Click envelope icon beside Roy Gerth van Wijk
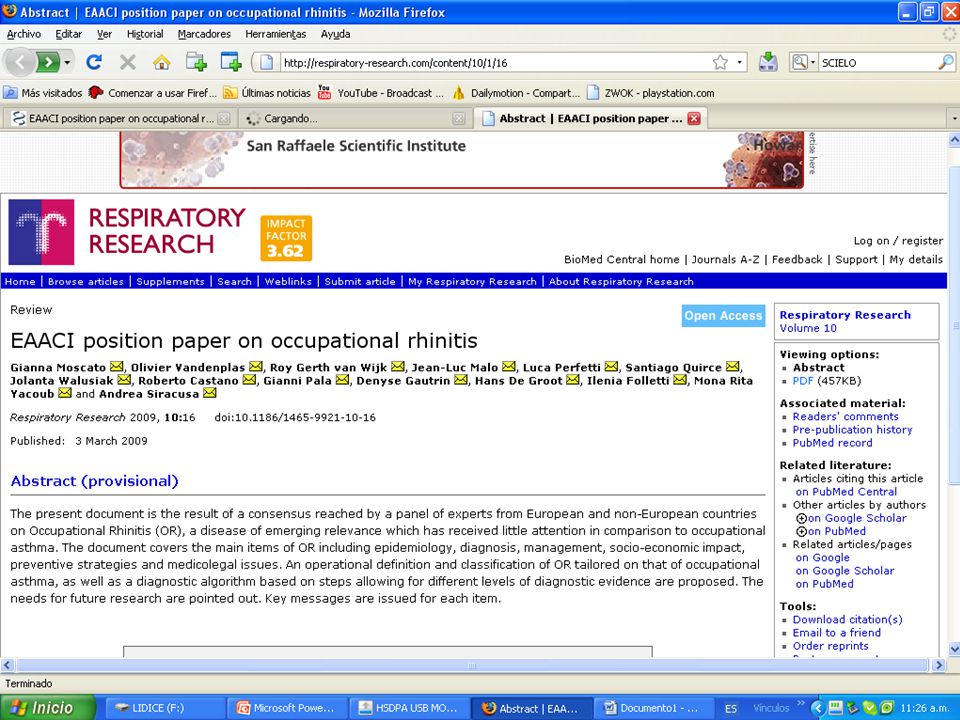 click(x=398, y=367)
